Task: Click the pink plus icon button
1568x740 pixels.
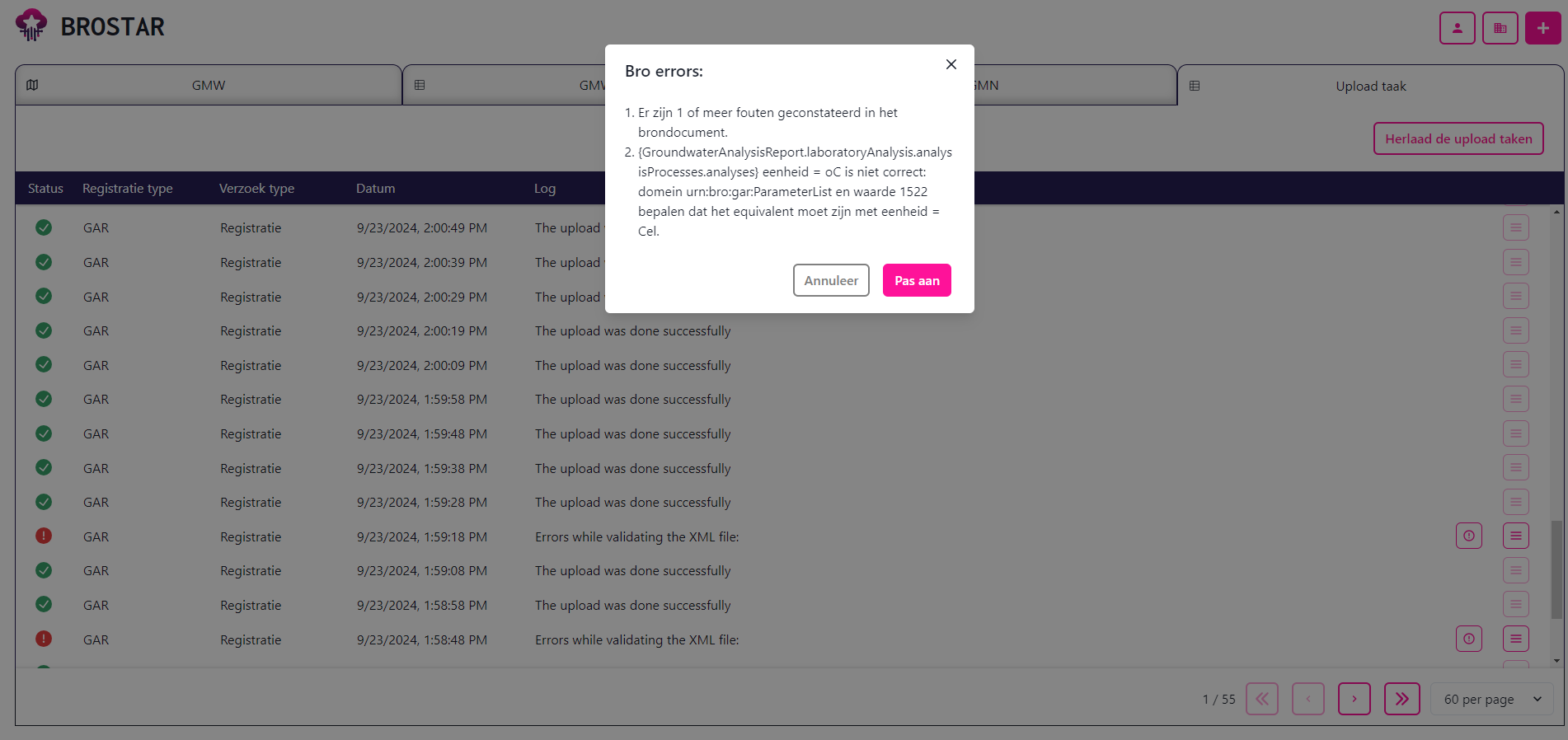Action: 1543,28
